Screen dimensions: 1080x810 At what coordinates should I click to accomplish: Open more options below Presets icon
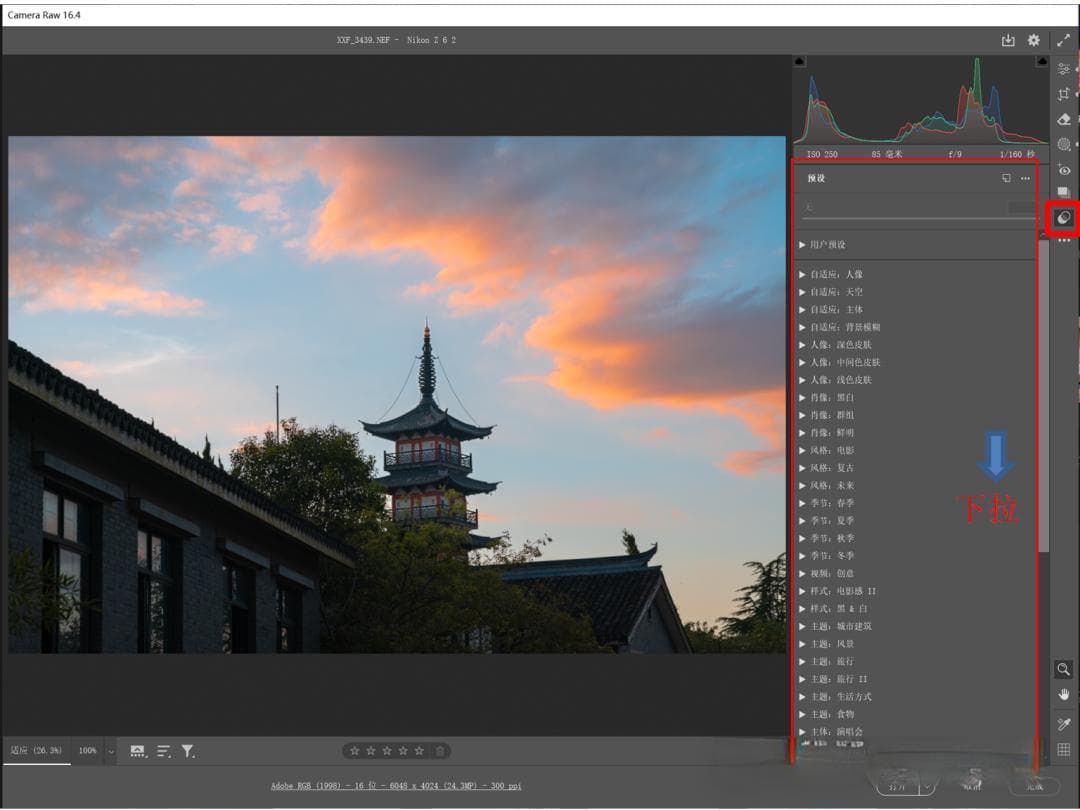[1063, 241]
